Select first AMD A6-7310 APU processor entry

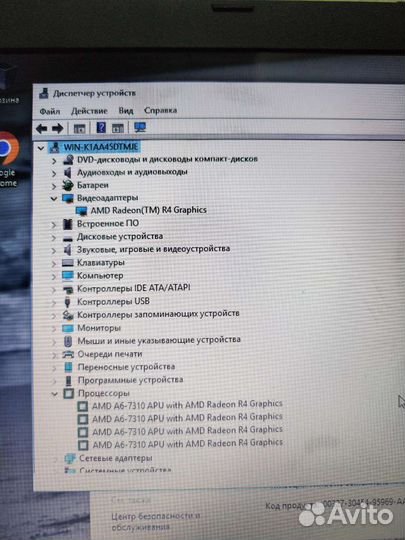pos(187,405)
